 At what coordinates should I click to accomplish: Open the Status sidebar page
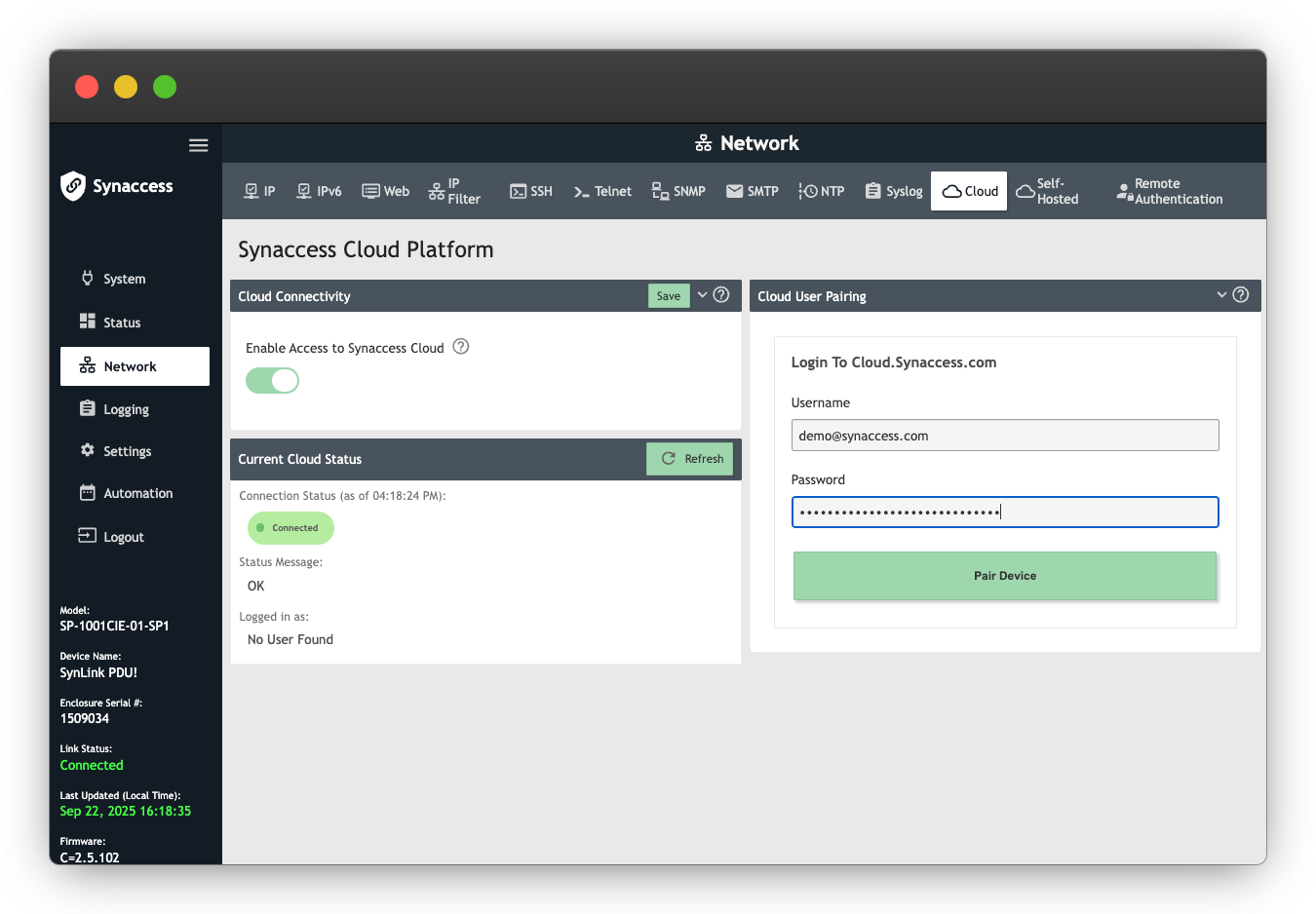click(122, 323)
